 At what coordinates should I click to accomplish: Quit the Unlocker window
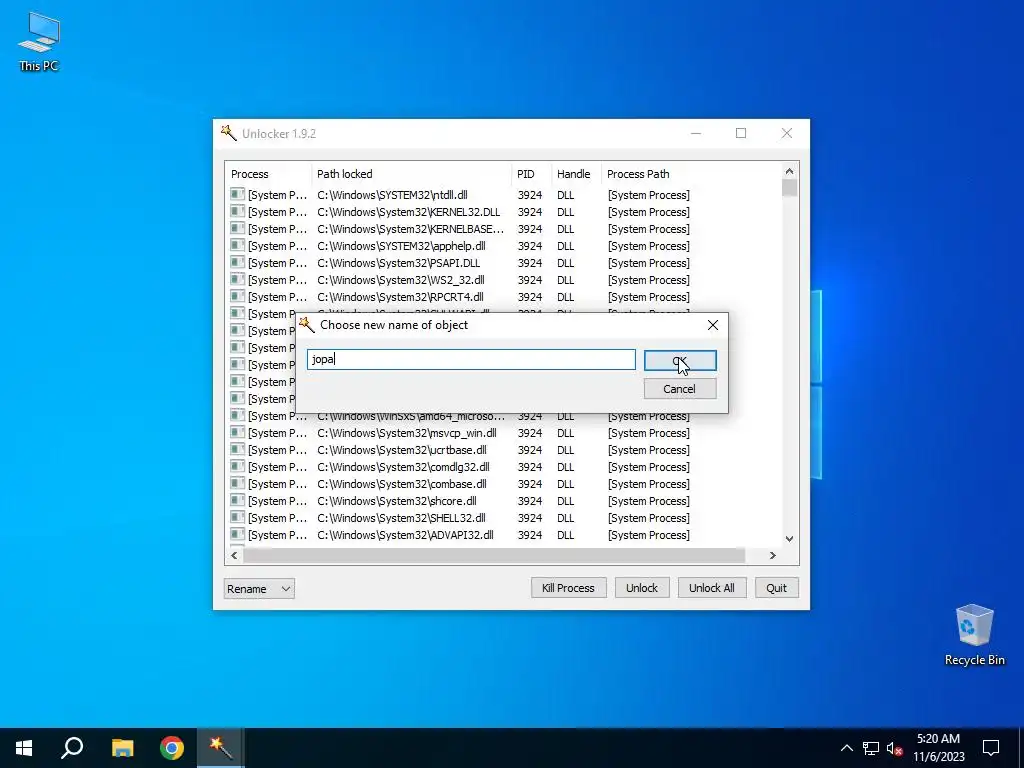(x=776, y=588)
